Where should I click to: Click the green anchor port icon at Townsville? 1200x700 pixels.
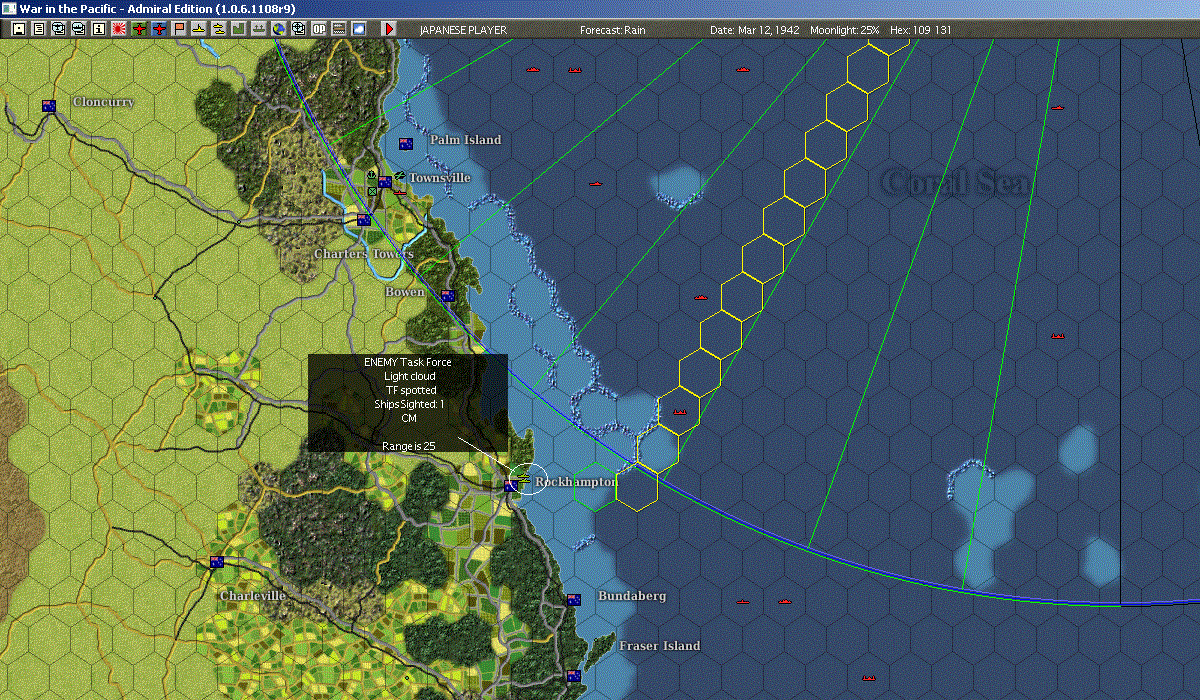pos(371,174)
